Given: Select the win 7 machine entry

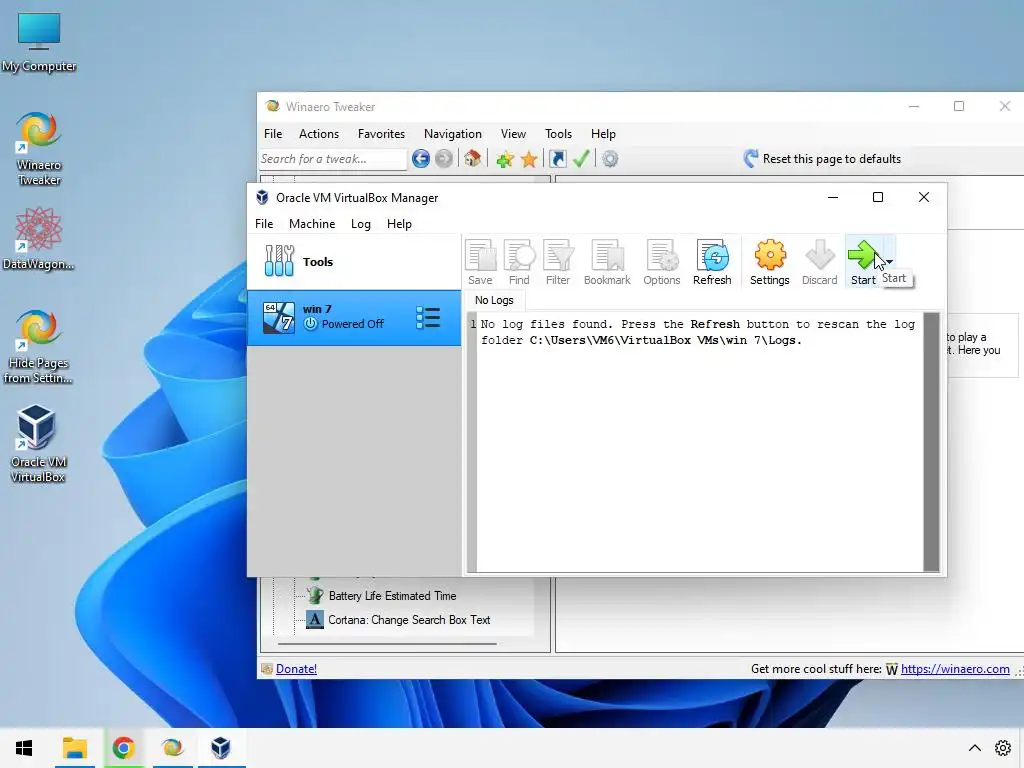Looking at the screenshot, I should (354, 318).
